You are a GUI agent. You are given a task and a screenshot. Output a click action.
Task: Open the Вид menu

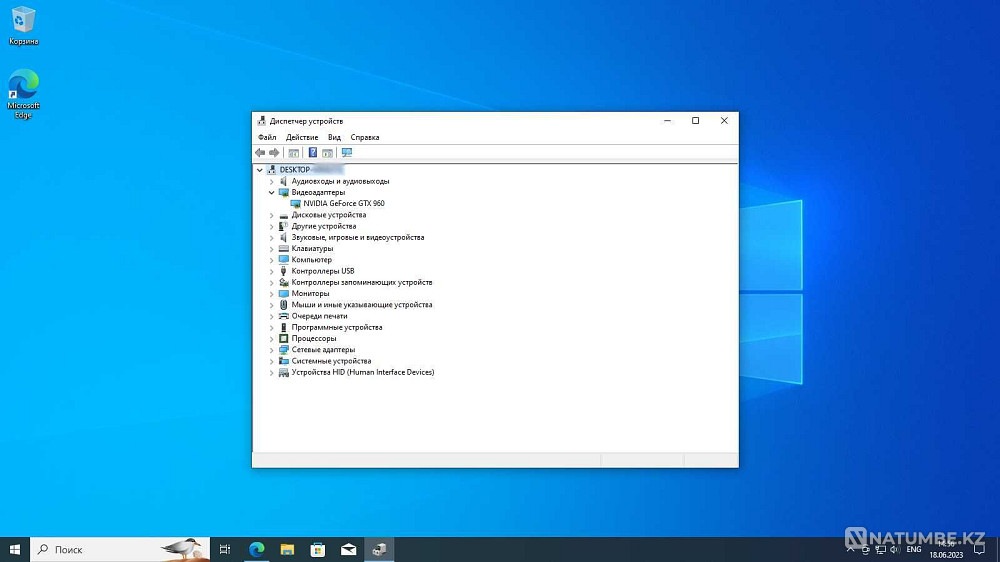[x=334, y=137]
